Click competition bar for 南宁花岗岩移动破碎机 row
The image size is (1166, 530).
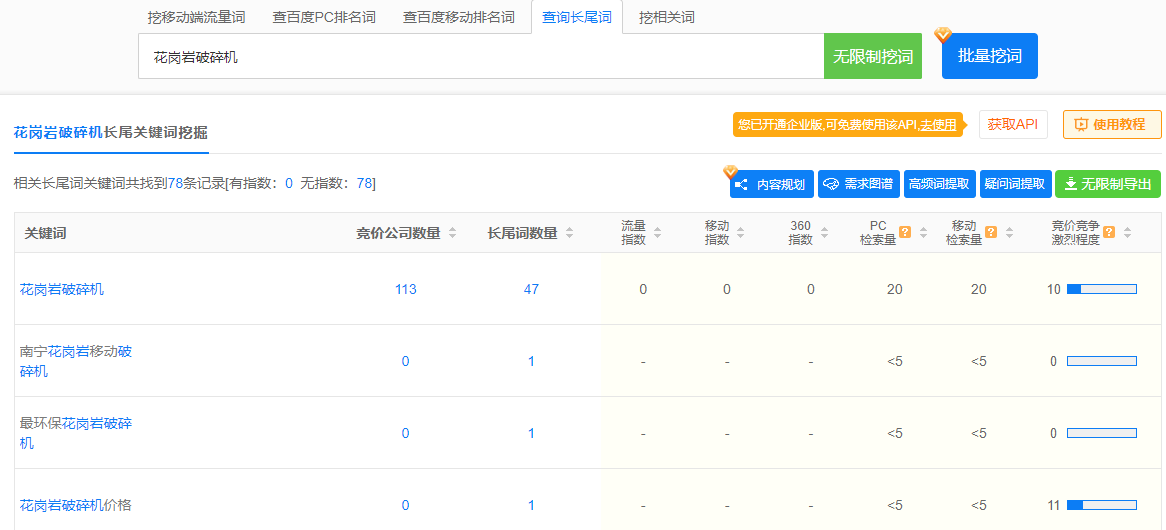(x=1102, y=361)
